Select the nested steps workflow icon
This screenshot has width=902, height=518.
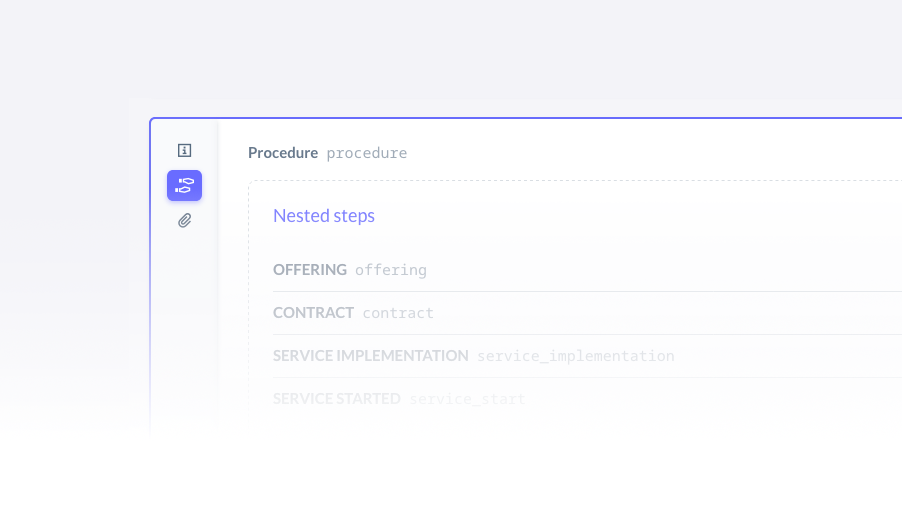(184, 185)
